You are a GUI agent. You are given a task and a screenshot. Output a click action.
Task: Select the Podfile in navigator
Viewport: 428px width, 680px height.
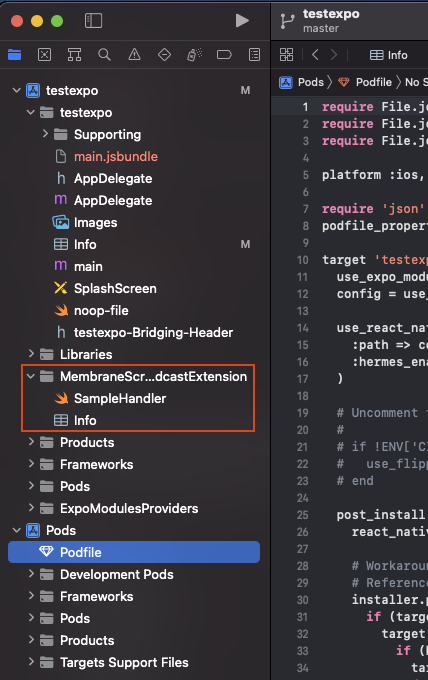click(x=134, y=552)
